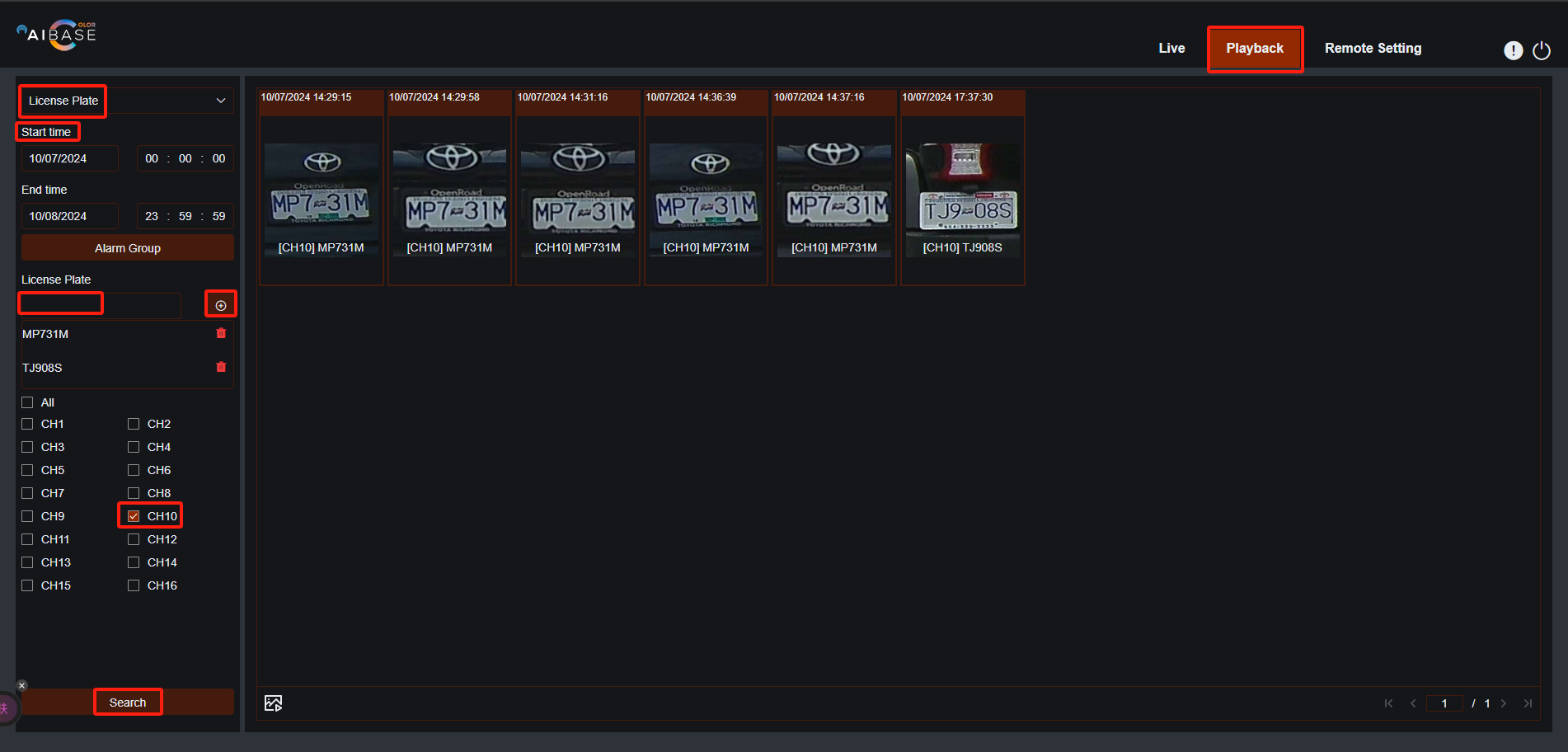
Task: Click the Search button
Action: pyautogui.click(x=128, y=702)
